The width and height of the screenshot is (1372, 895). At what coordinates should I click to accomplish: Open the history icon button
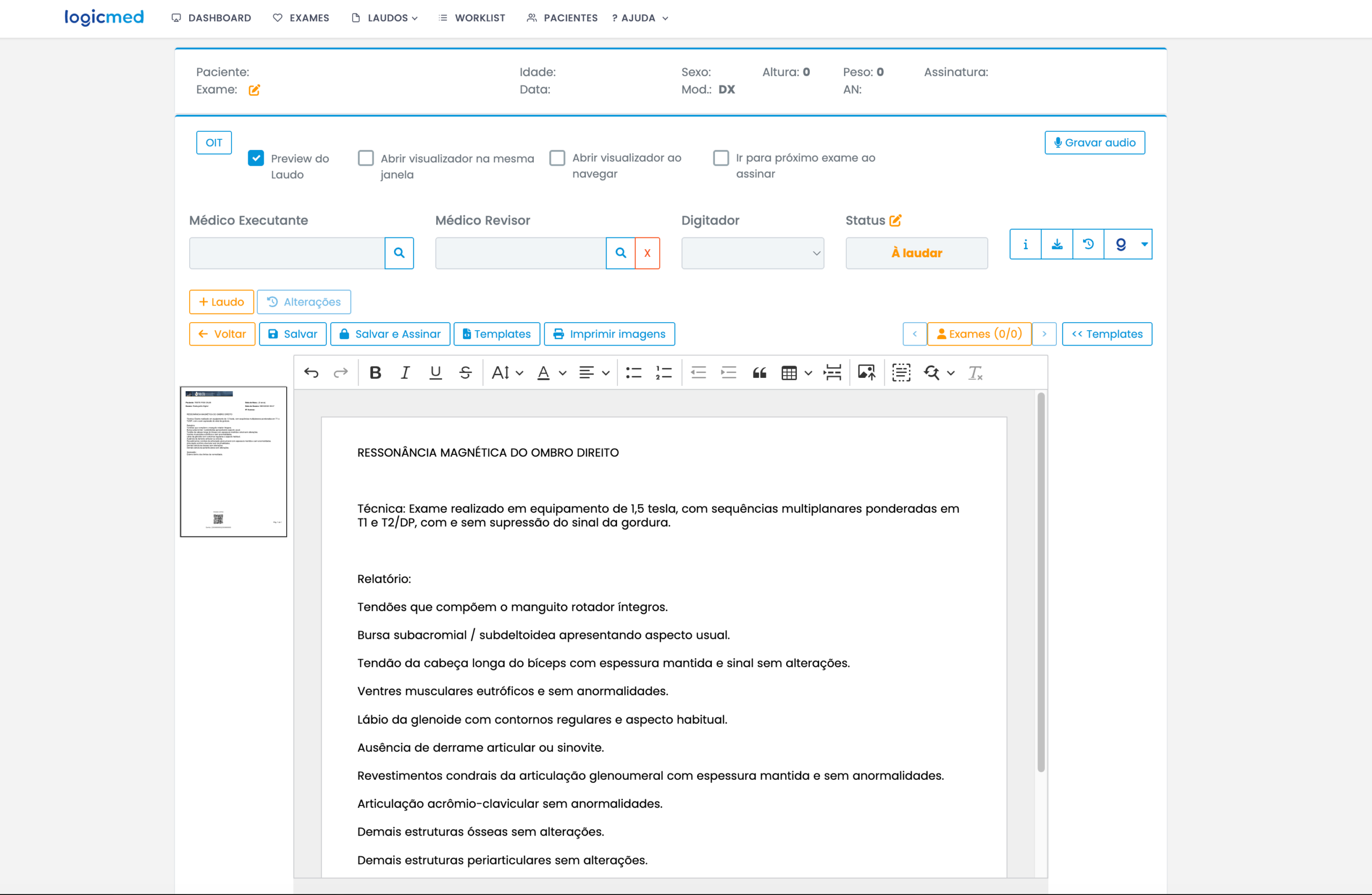pyautogui.click(x=1088, y=244)
